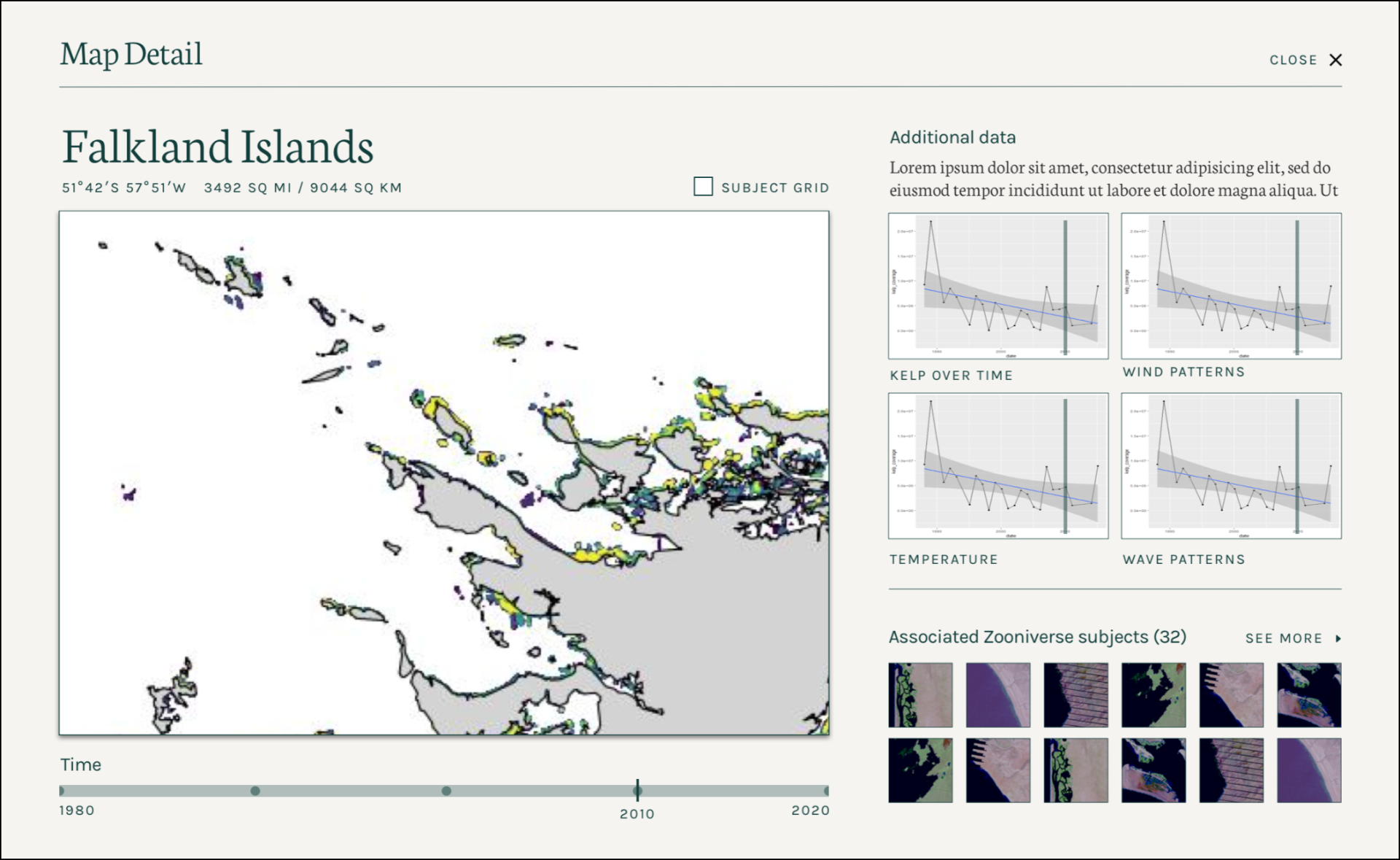Screen dimensions: 1400x860
Task: Open the Wave Patterns chart
Action: coord(1231,466)
